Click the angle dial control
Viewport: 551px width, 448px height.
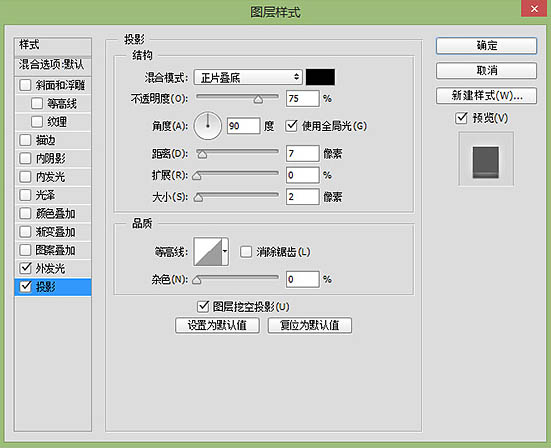(208, 126)
